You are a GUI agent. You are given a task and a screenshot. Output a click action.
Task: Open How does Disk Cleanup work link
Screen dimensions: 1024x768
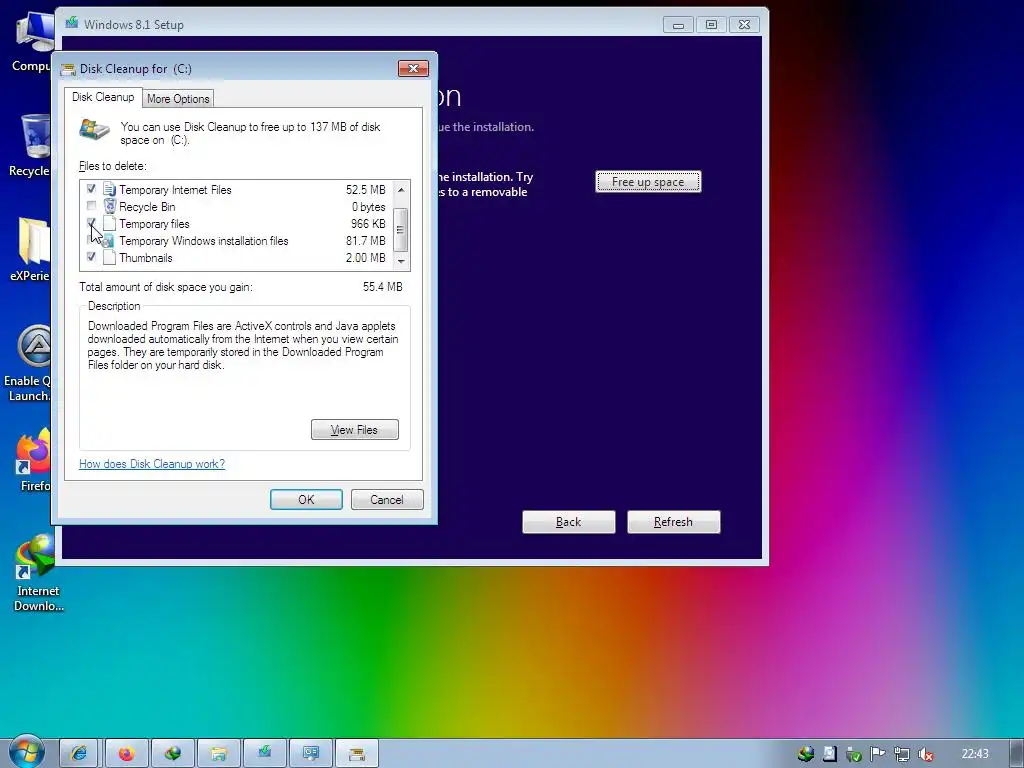[152, 464]
